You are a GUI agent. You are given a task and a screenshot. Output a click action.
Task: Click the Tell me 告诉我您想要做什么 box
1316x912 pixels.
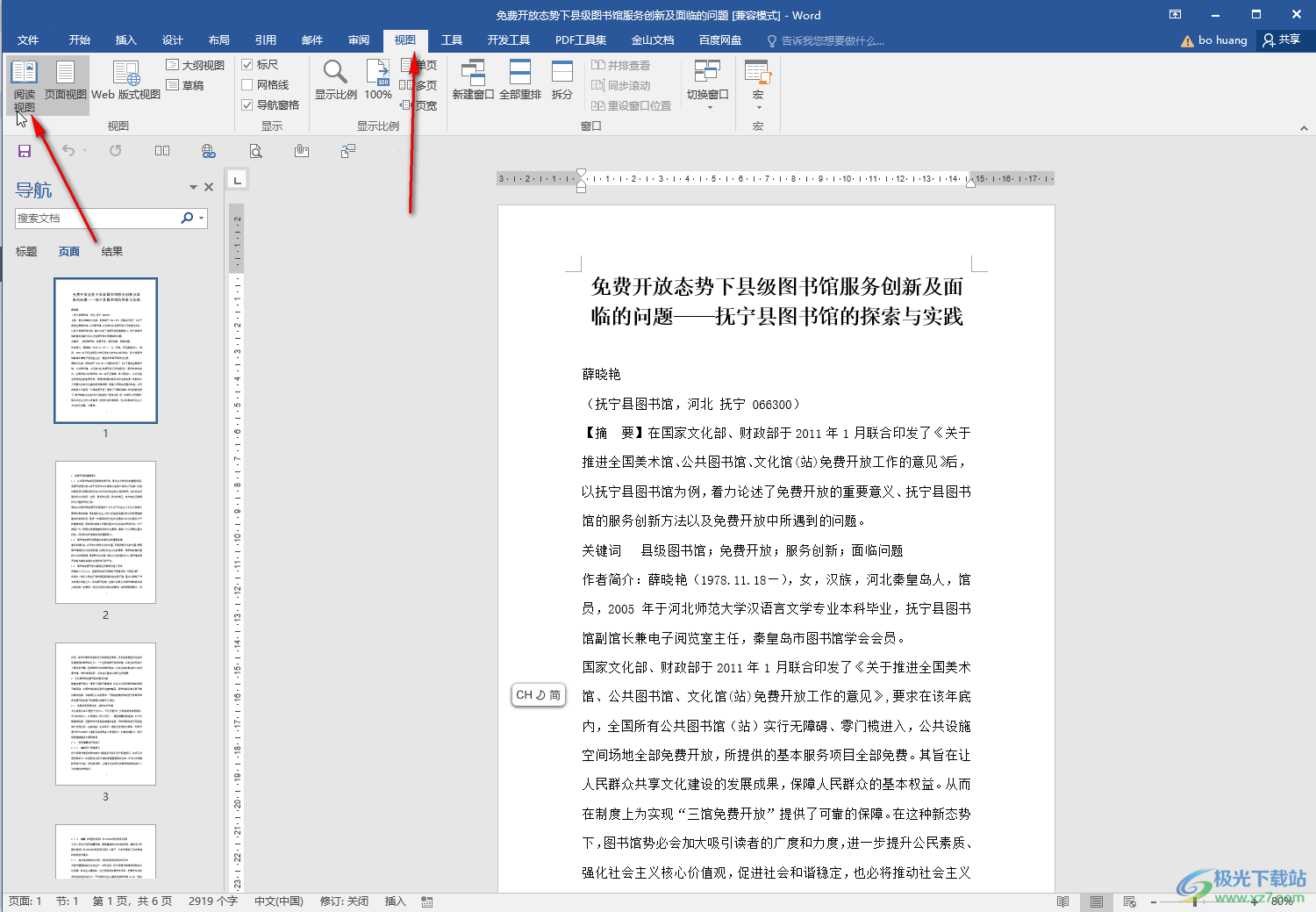[826, 41]
